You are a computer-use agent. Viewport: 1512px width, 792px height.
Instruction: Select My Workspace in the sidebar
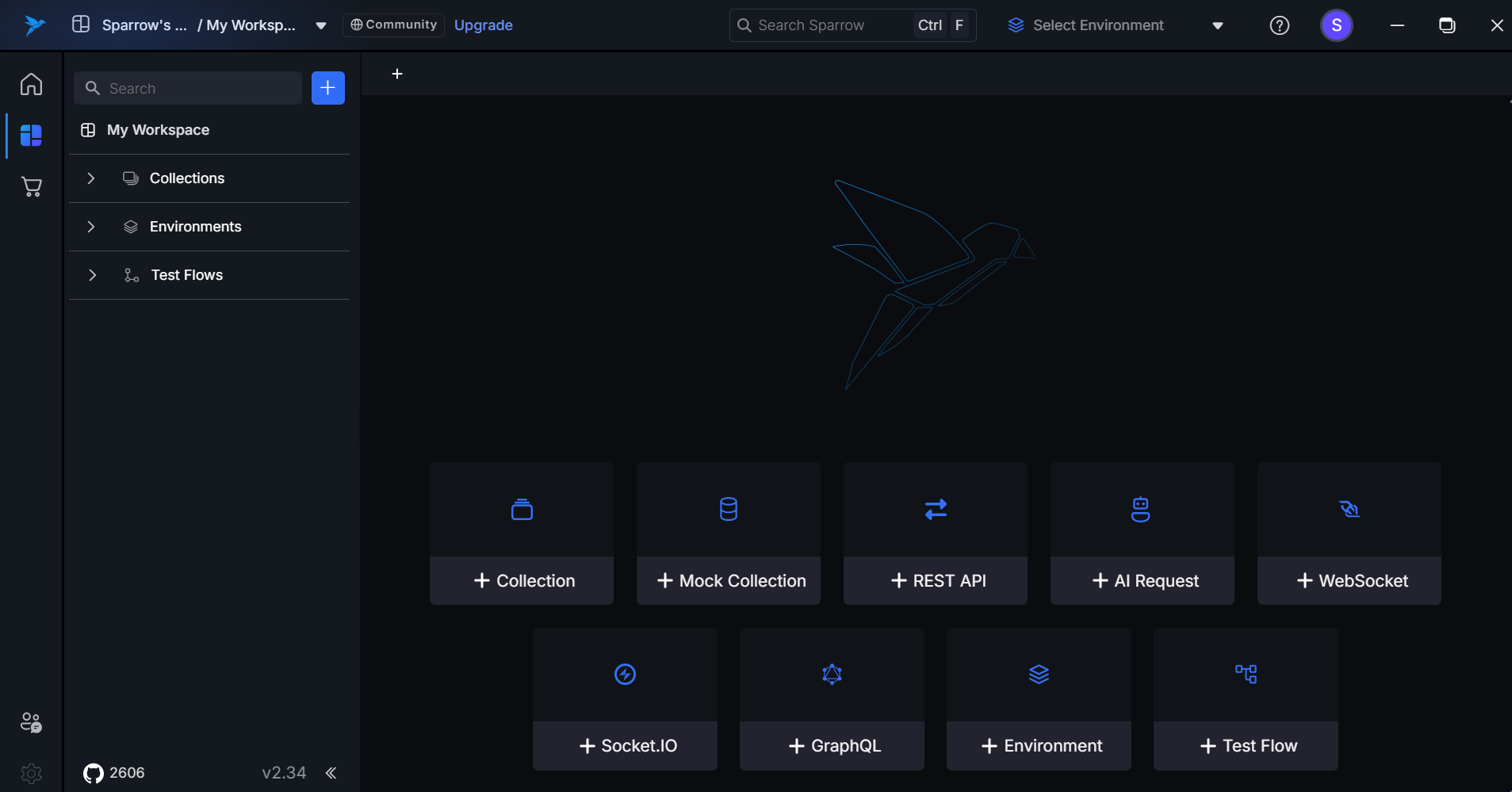click(x=158, y=130)
